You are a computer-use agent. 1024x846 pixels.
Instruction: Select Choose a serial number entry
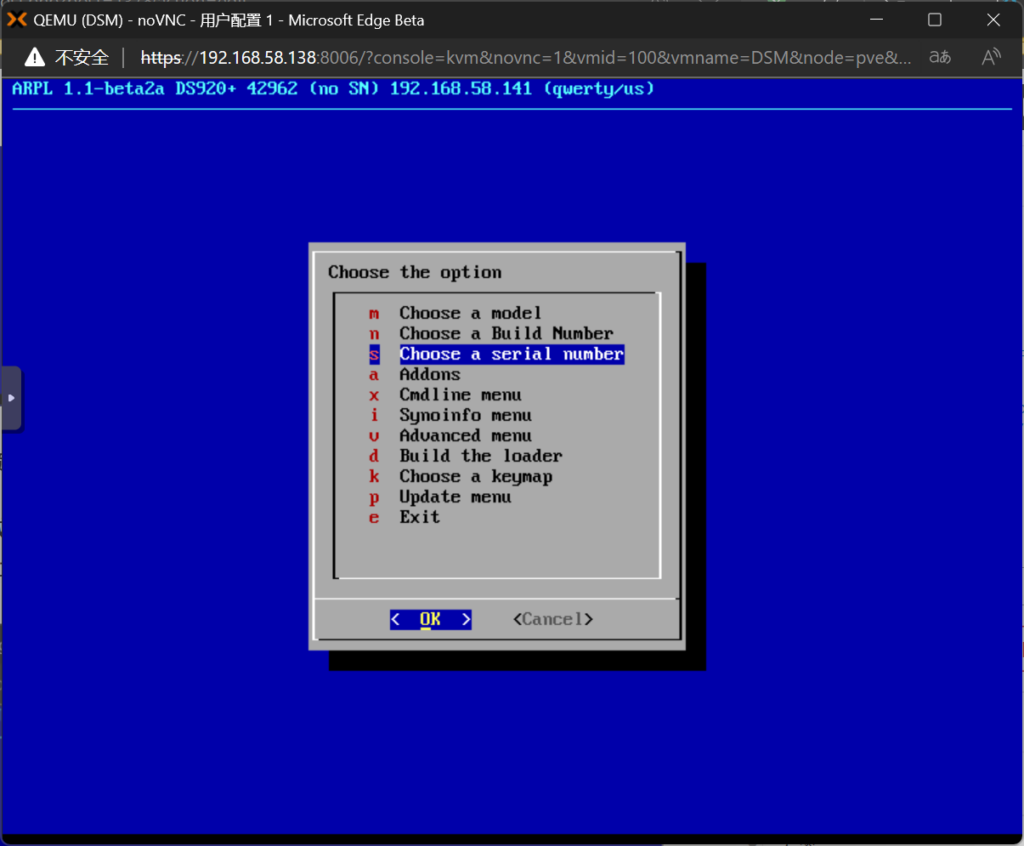pos(511,354)
